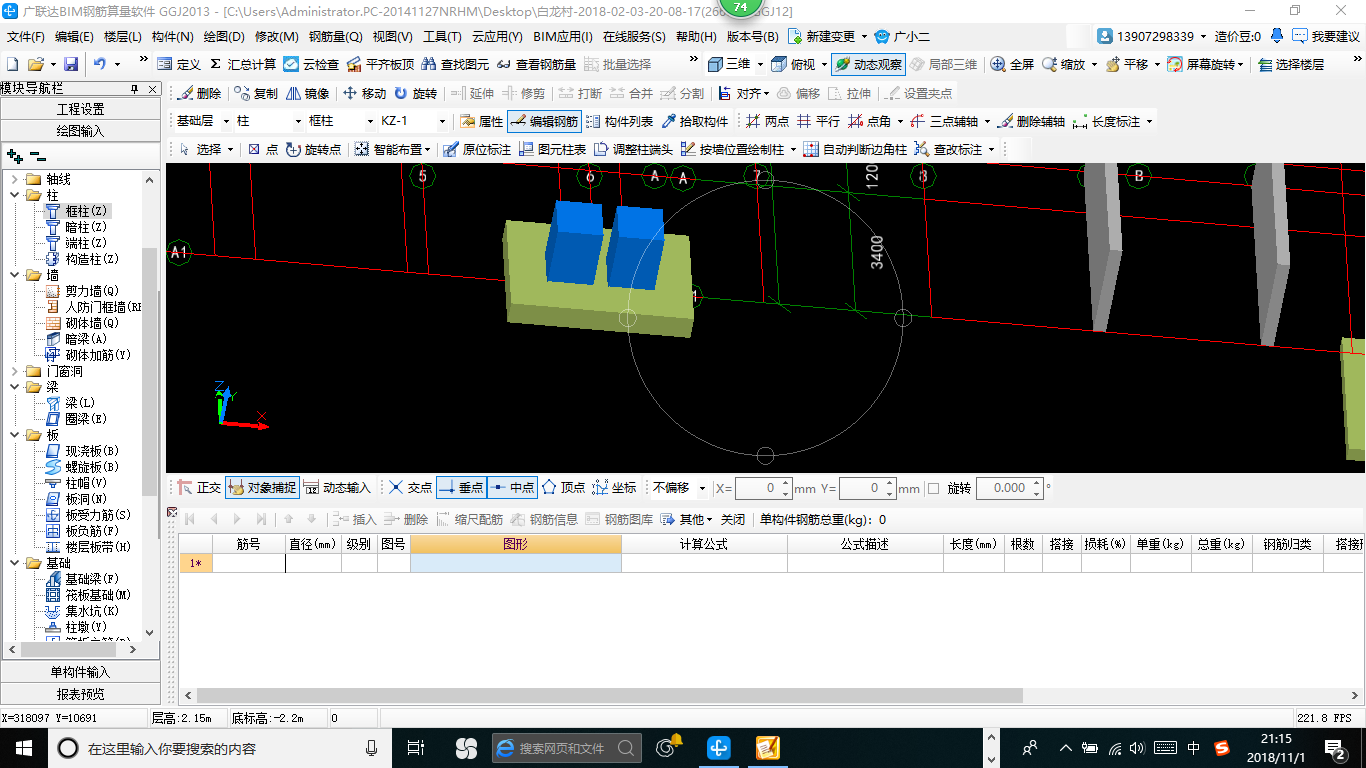Run 云检查 cloud check
Image resolution: width=1366 pixels, height=768 pixels.
pos(311,64)
